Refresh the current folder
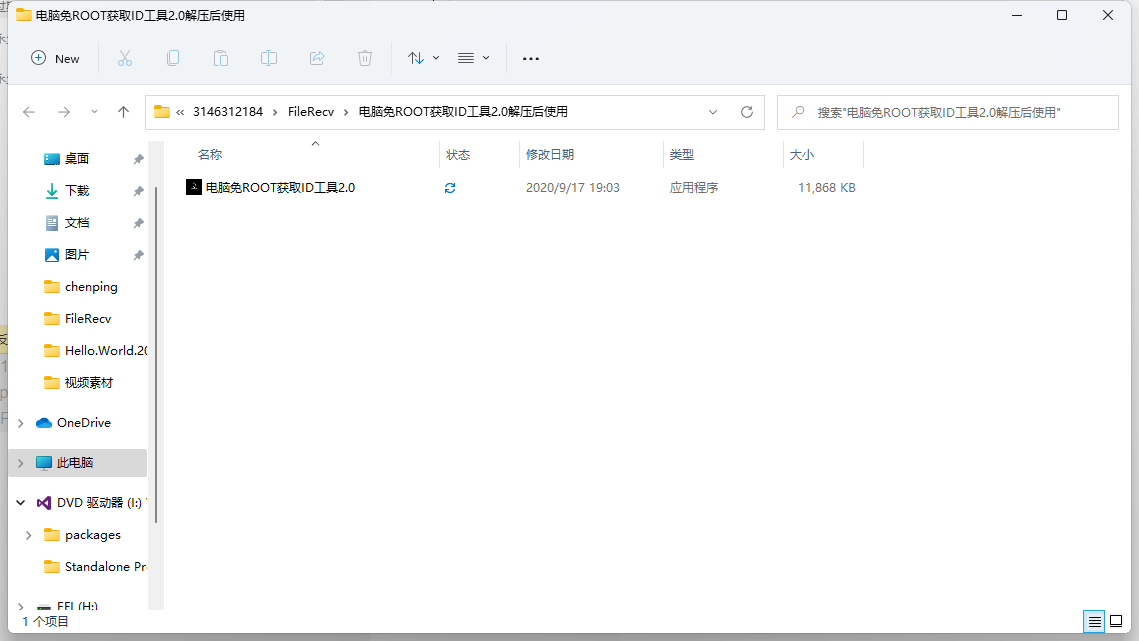The width and height of the screenshot is (1139, 641). coord(747,112)
